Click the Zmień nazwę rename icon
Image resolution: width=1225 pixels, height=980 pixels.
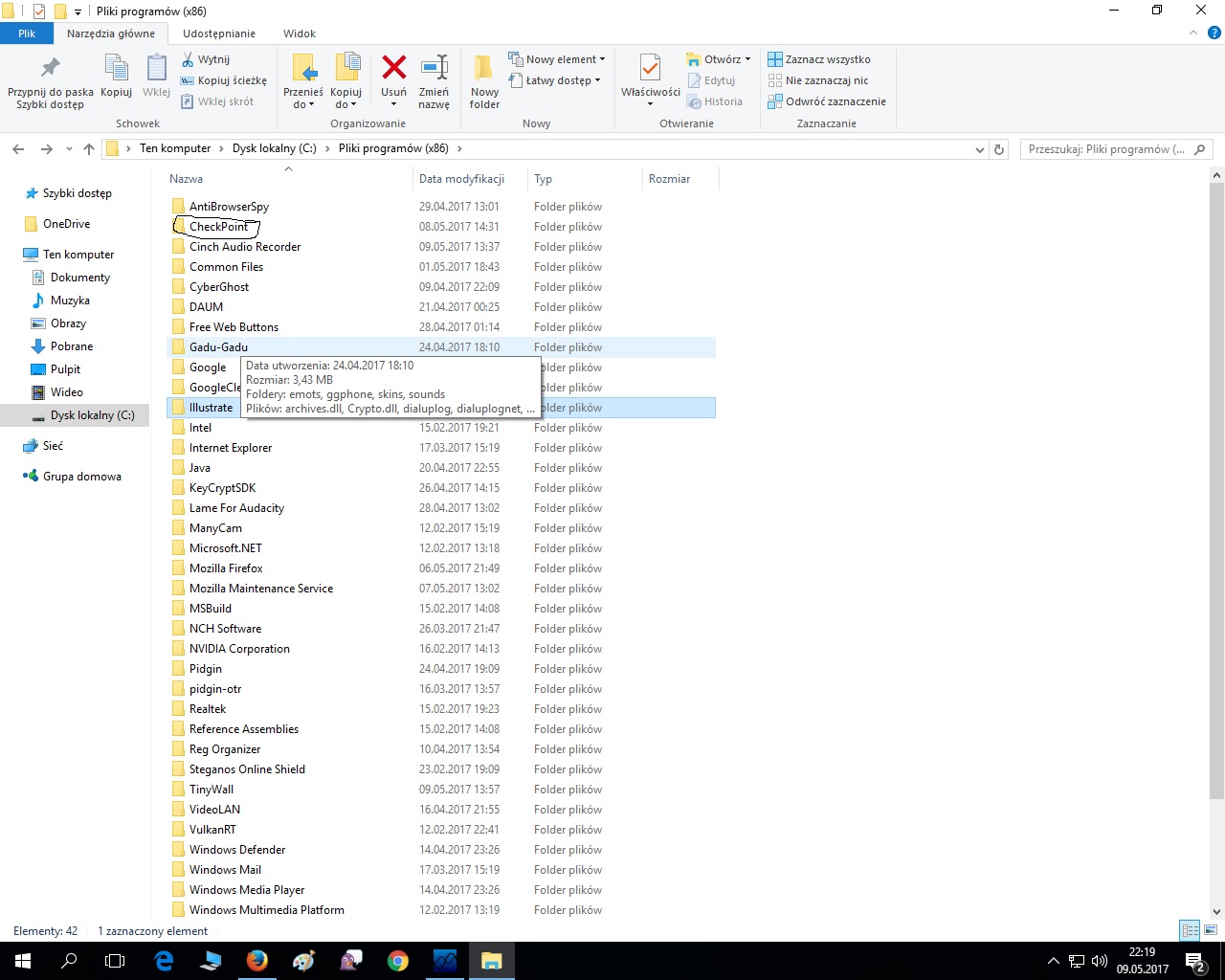point(434,69)
